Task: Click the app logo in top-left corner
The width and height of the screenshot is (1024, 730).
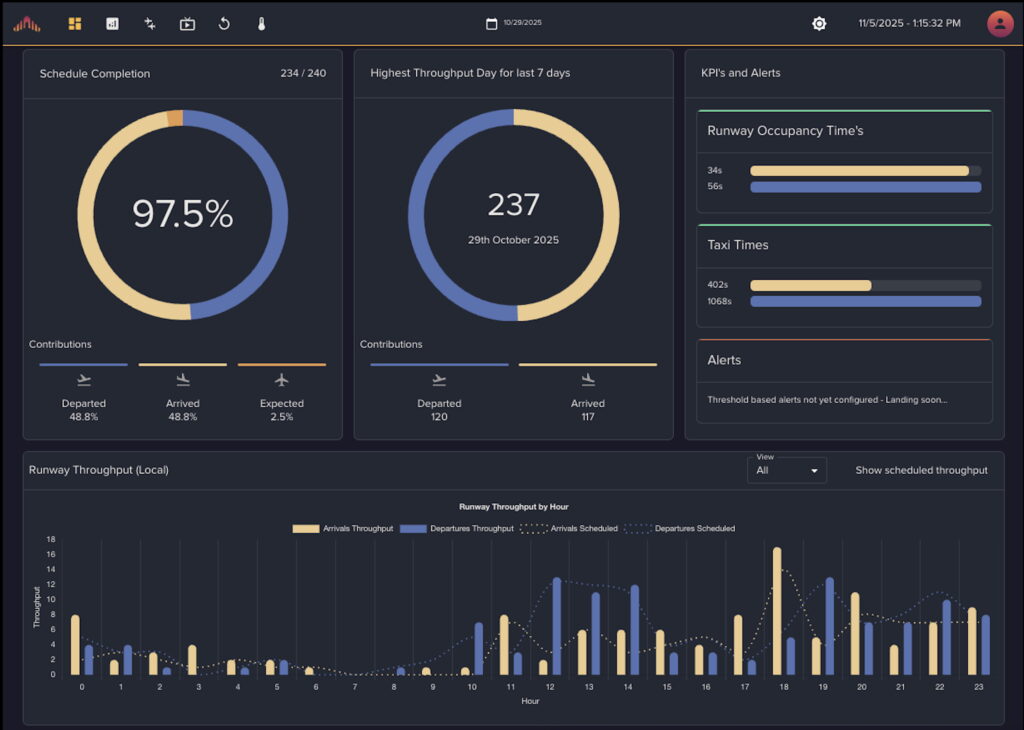Action: point(27,23)
